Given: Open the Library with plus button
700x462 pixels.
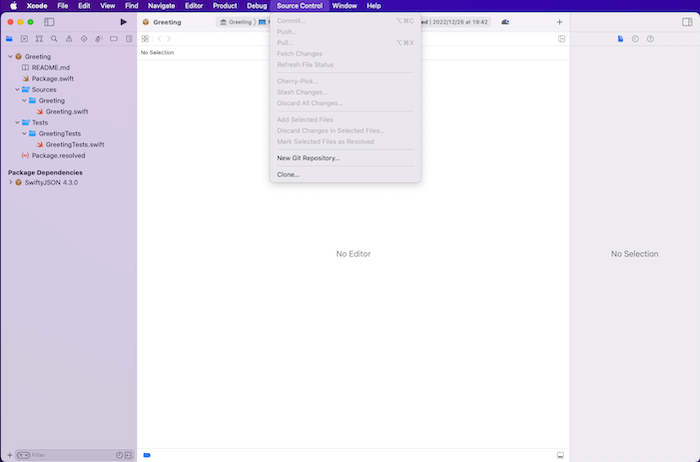Looking at the screenshot, I should (559, 22).
